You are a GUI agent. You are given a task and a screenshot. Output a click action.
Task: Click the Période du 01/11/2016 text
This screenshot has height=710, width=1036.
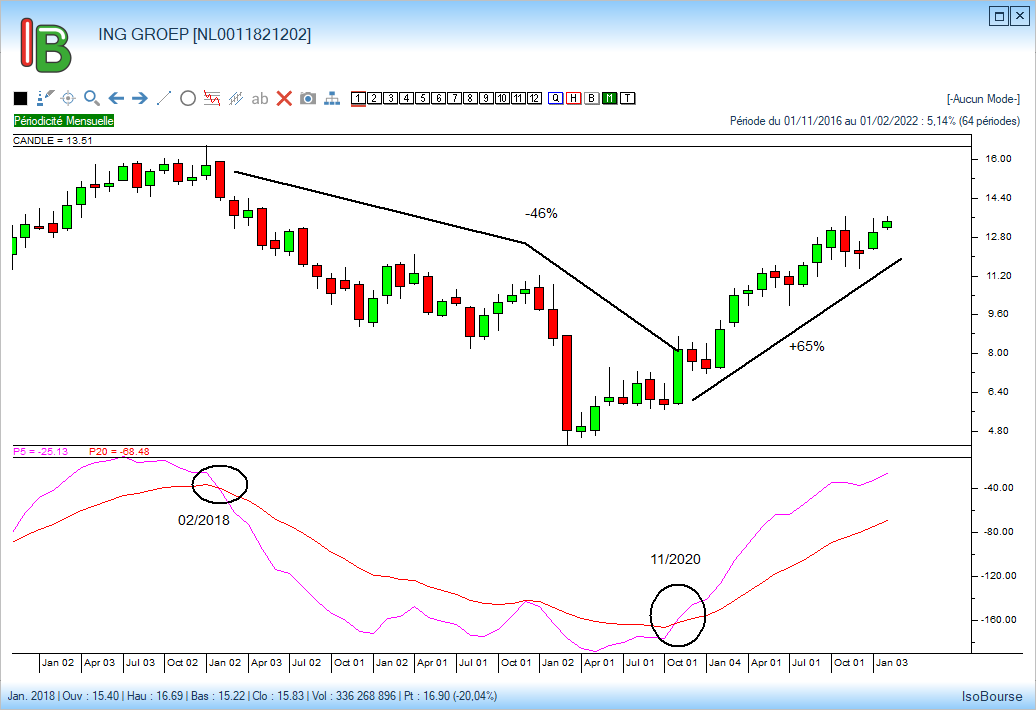point(875,121)
